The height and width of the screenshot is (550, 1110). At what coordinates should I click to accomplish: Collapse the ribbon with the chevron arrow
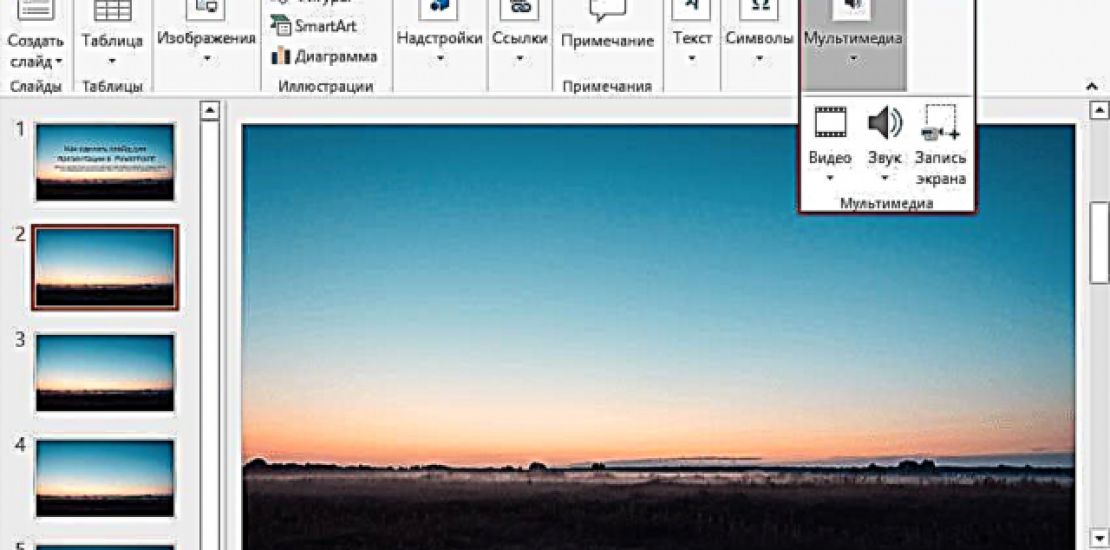[x=1094, y=86]
